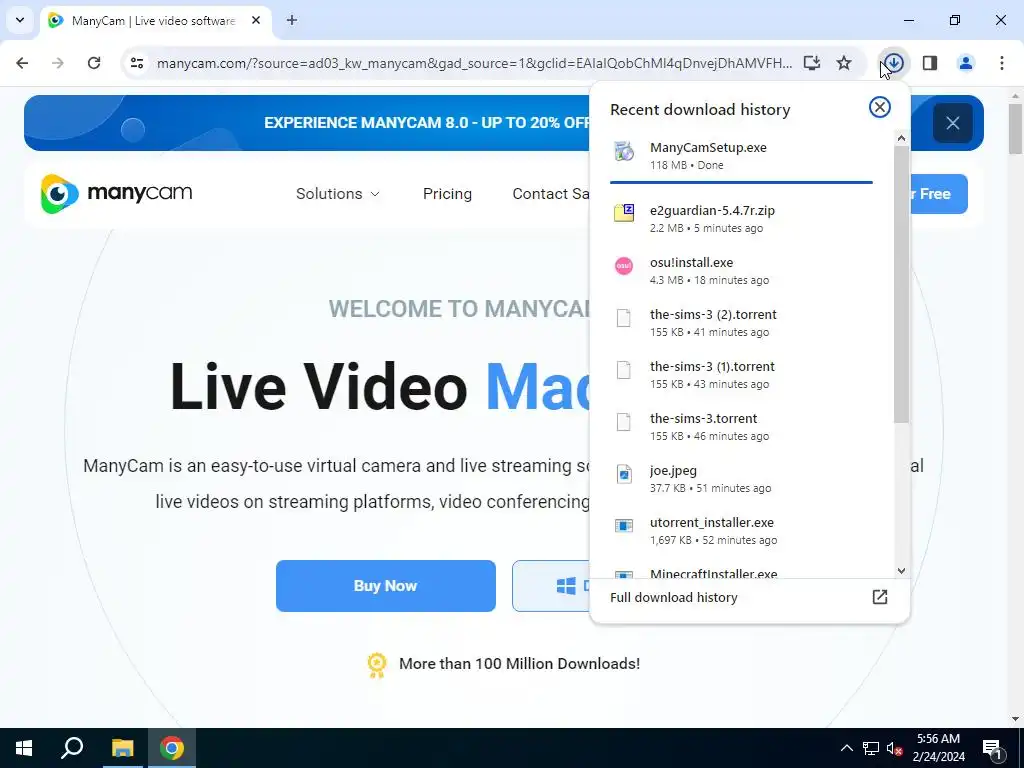Open Chrome side panel icon
The width and height of the screenshot is (1024, 768).
930,63
